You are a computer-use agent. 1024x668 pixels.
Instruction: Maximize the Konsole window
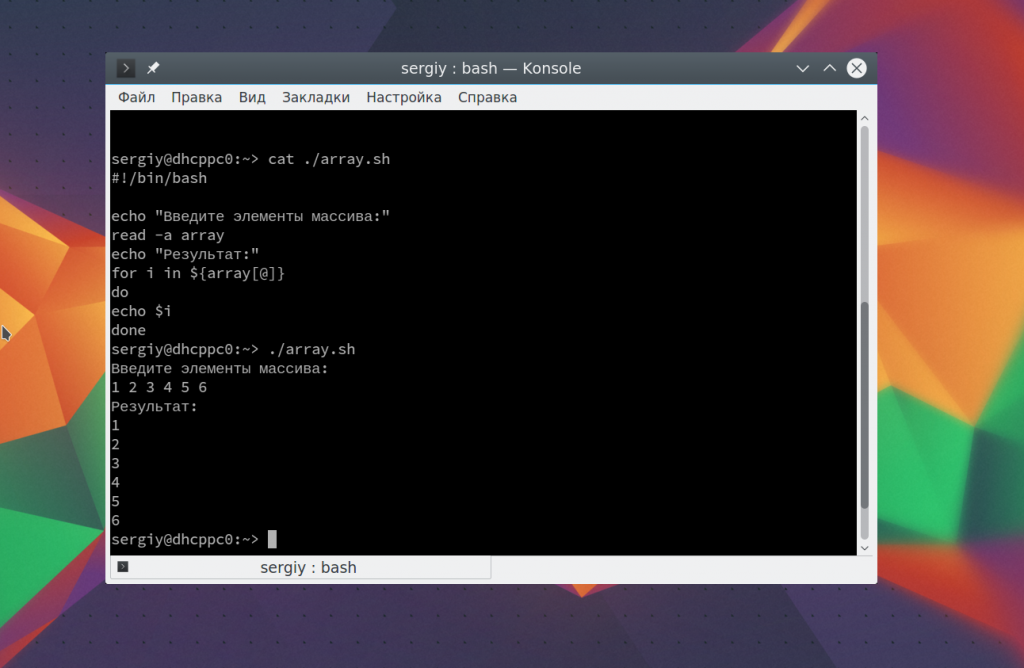click(829, 68)
